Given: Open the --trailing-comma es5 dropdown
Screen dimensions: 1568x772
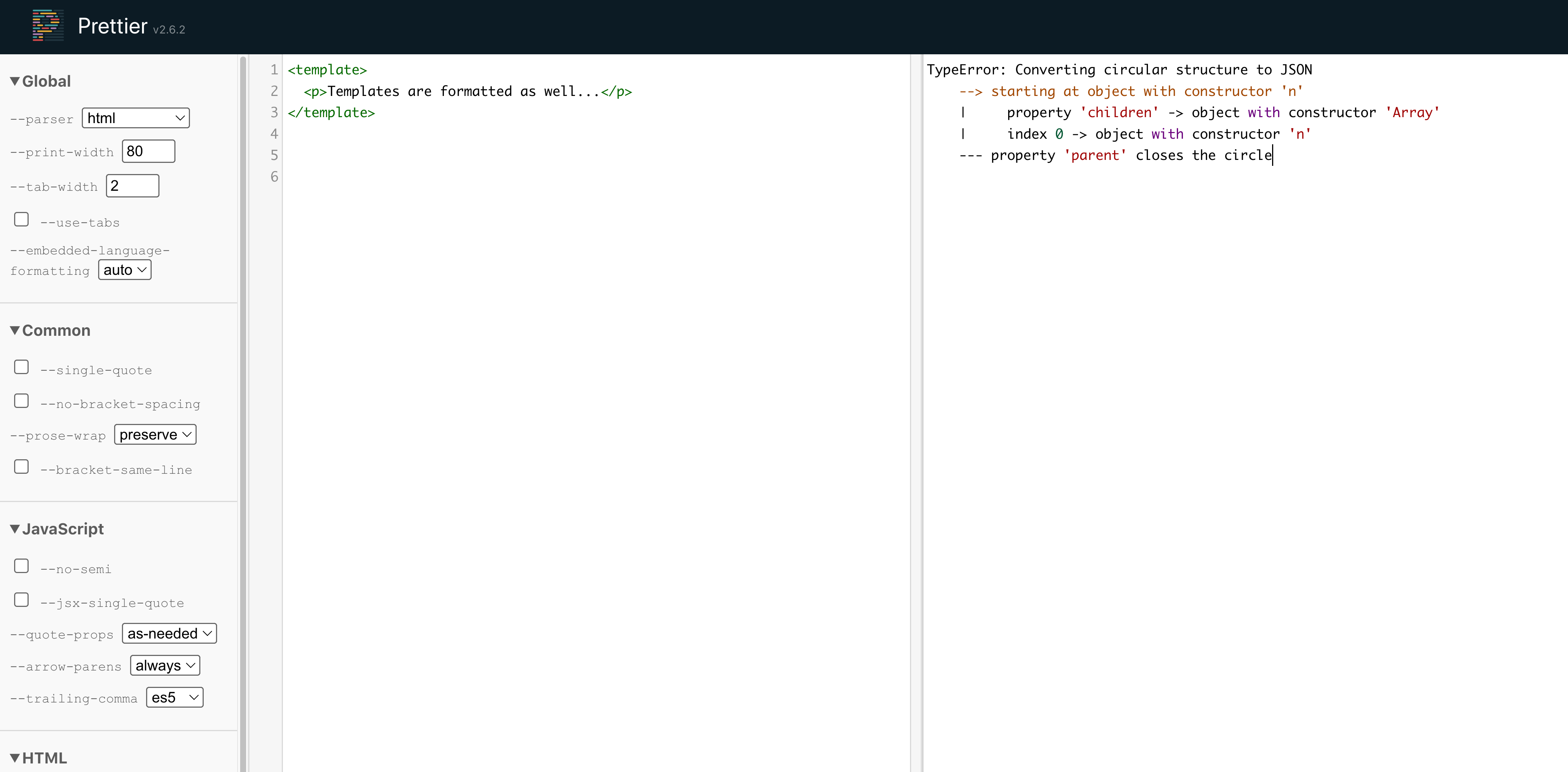Looking at the screenshot, I should pyautogui.click(x=175, y=697).
